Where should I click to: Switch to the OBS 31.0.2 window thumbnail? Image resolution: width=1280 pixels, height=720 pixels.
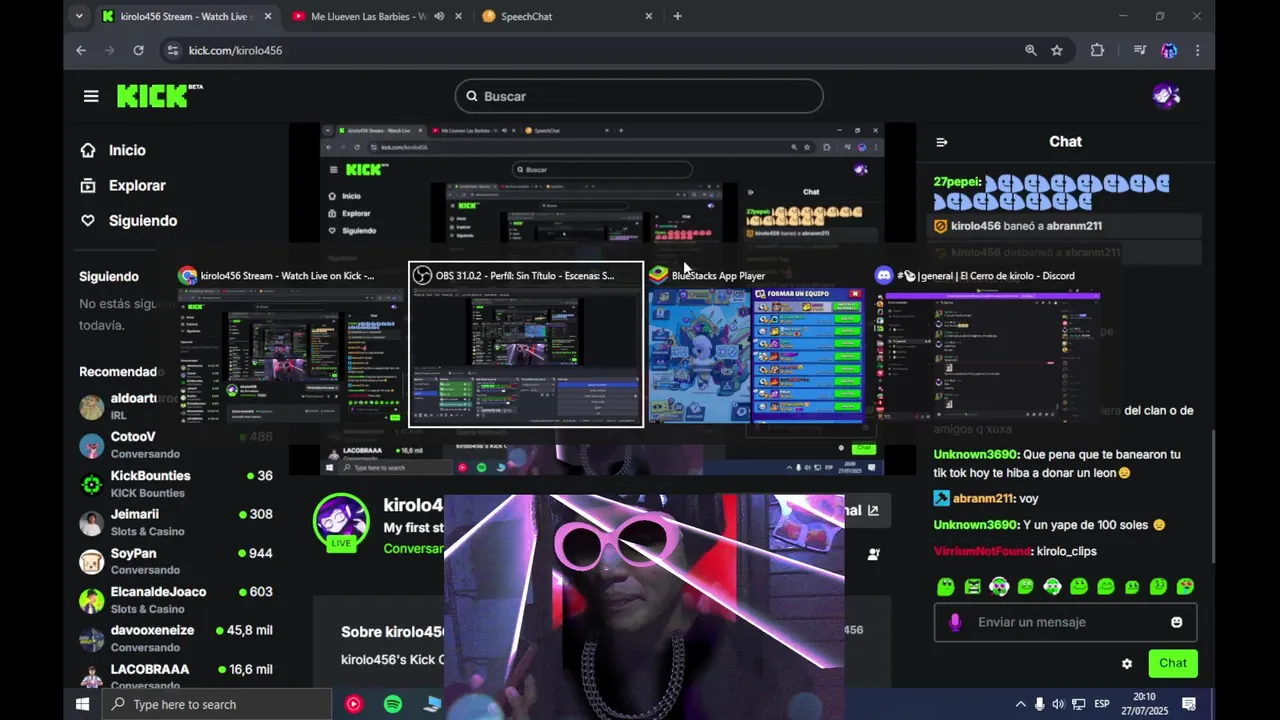pos(526,344)
